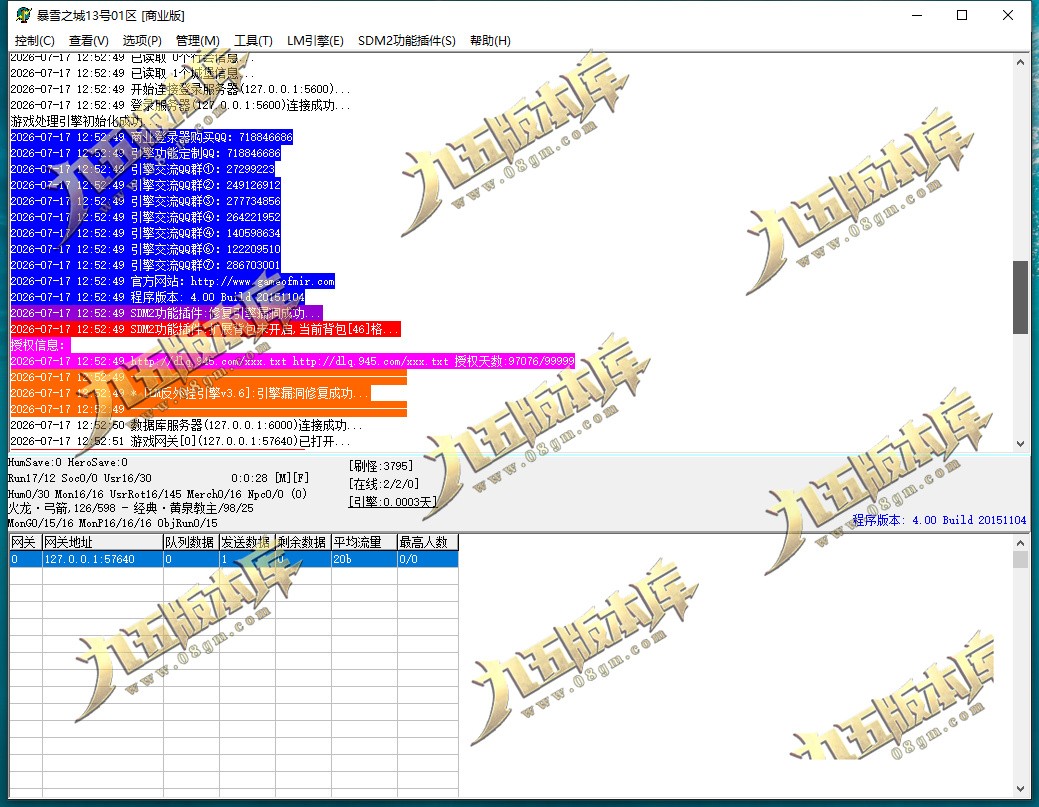Click the application icon in title bar
This screenshot has width=1039, height=807.
(x=23, y=15)
